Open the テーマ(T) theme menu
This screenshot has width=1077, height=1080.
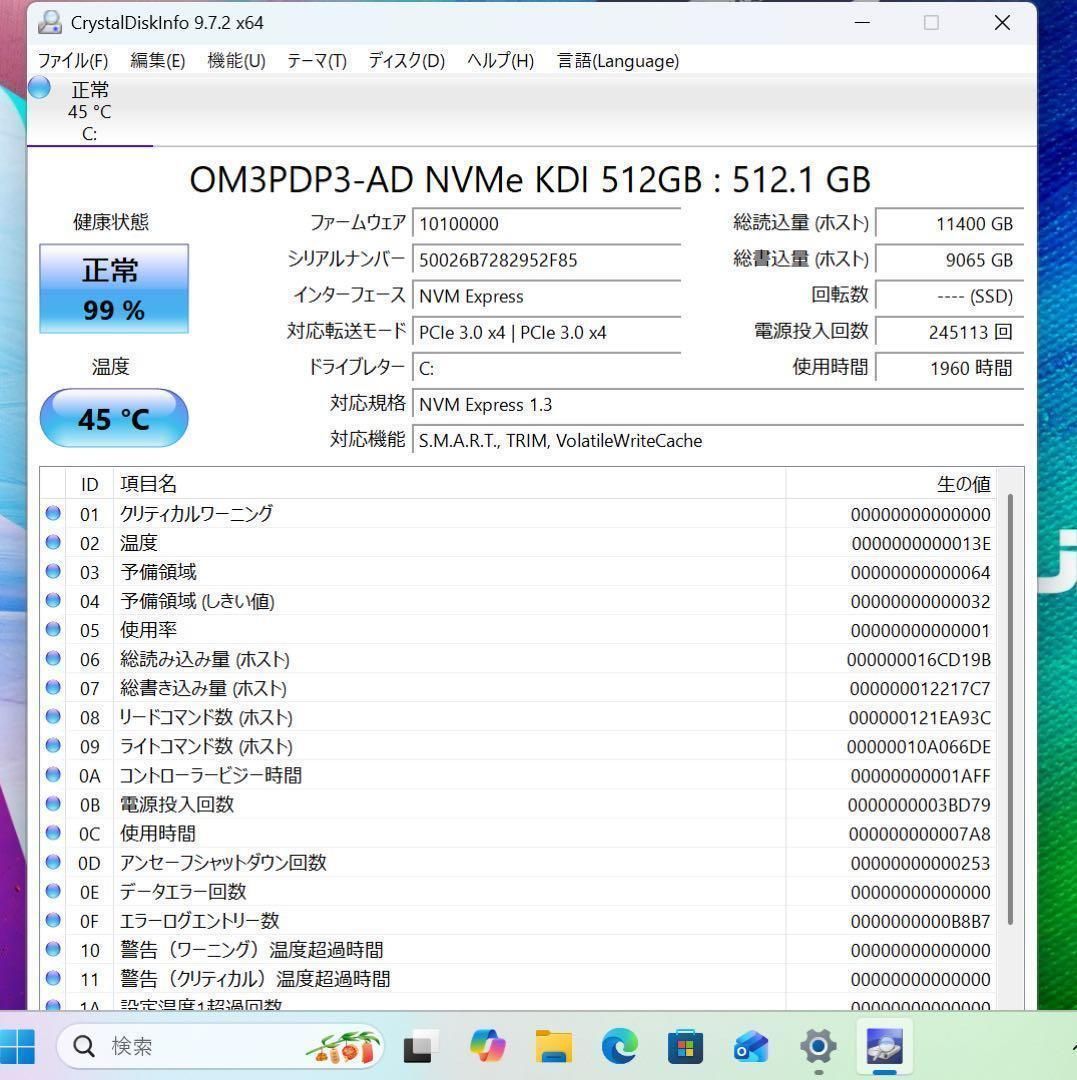point(316,61)
